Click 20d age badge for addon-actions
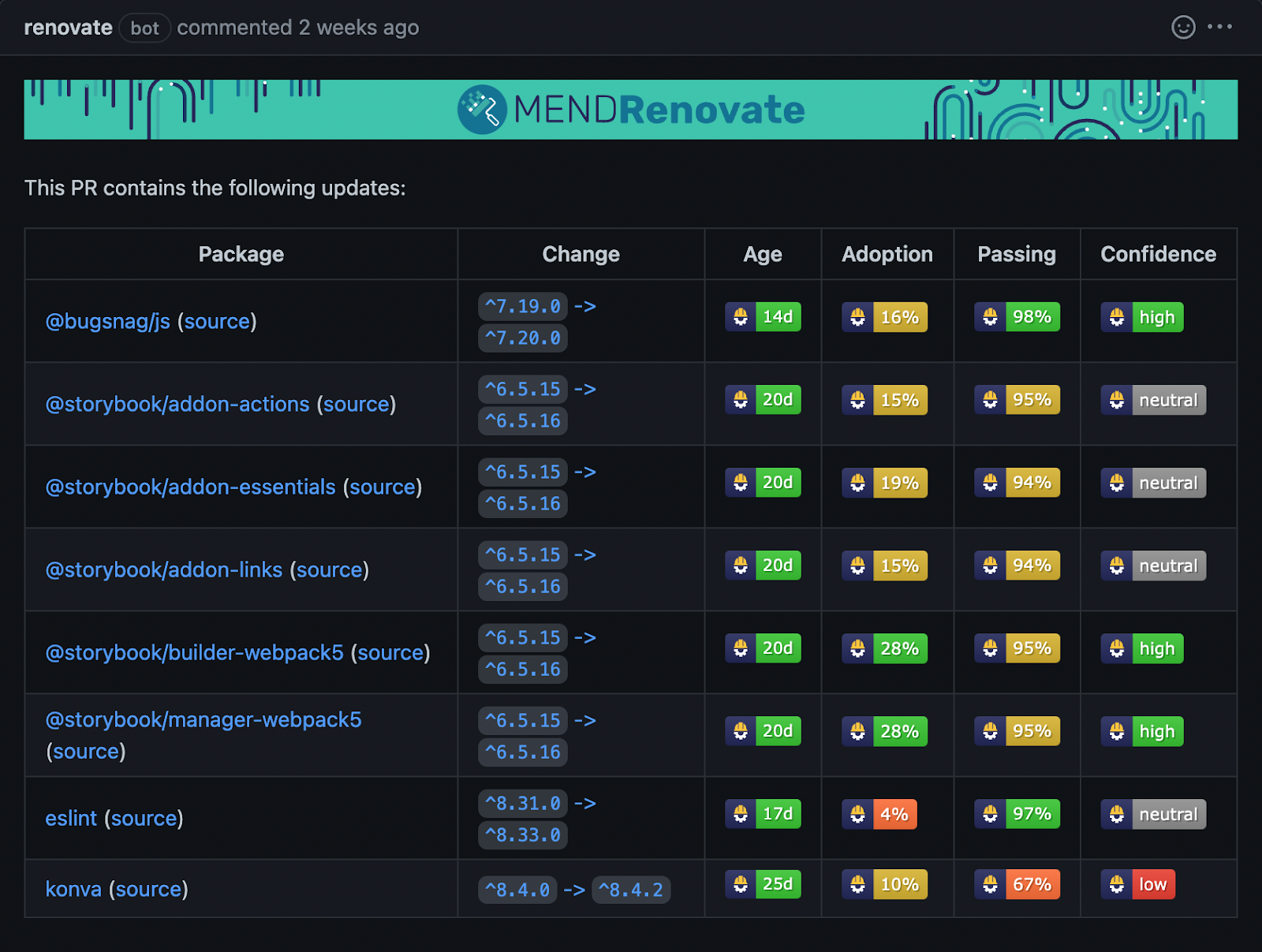 tap(763, 400)
